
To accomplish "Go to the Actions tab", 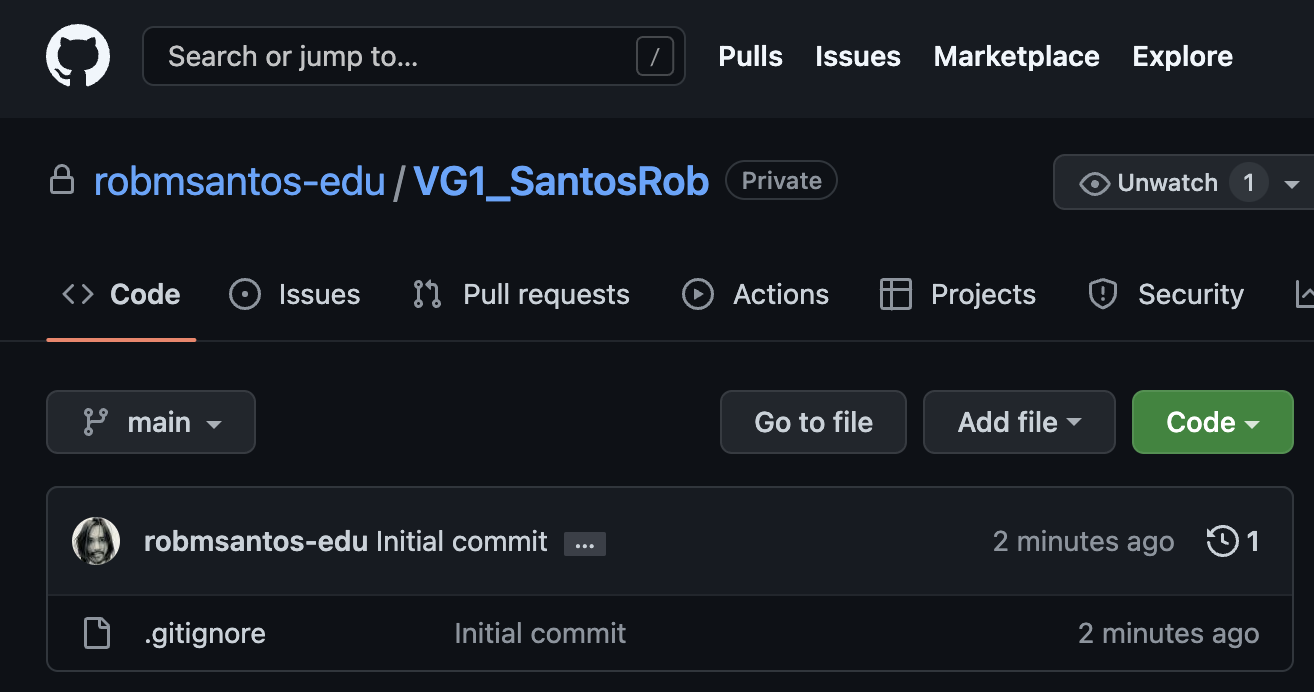I will pos(755,294).
